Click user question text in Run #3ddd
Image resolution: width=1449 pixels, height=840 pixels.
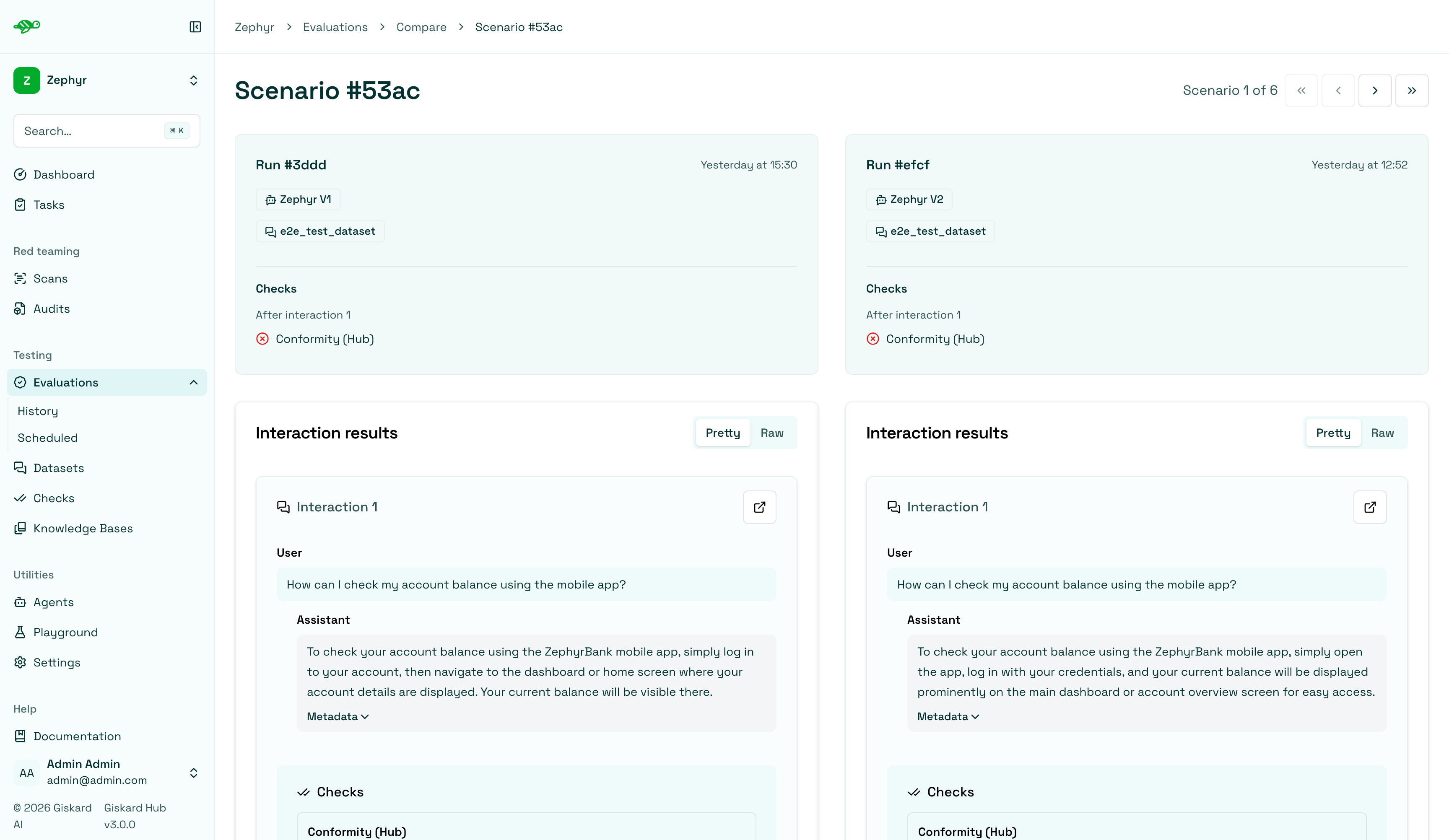[x=456, y=585]
